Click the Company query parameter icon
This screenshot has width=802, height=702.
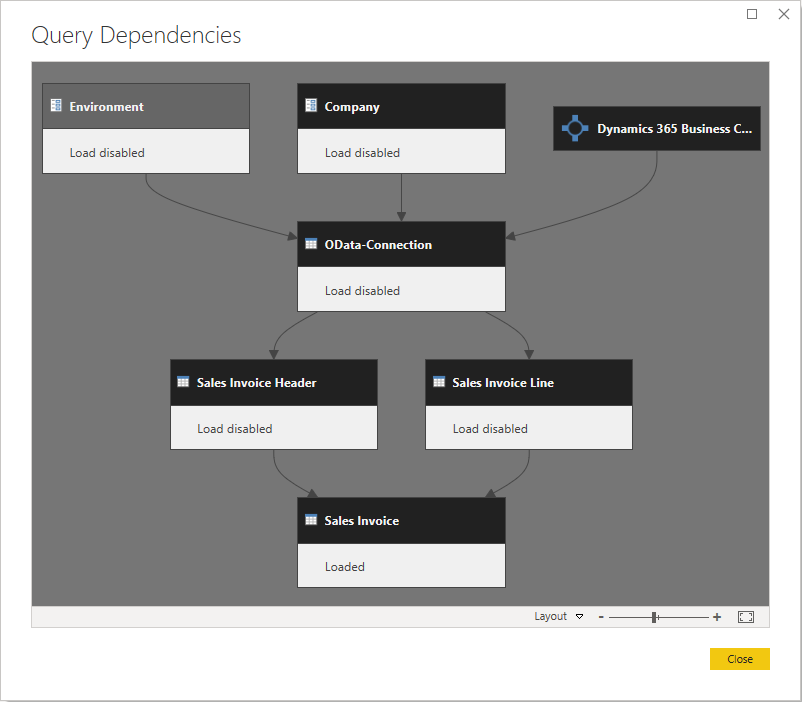pos(311,106)
